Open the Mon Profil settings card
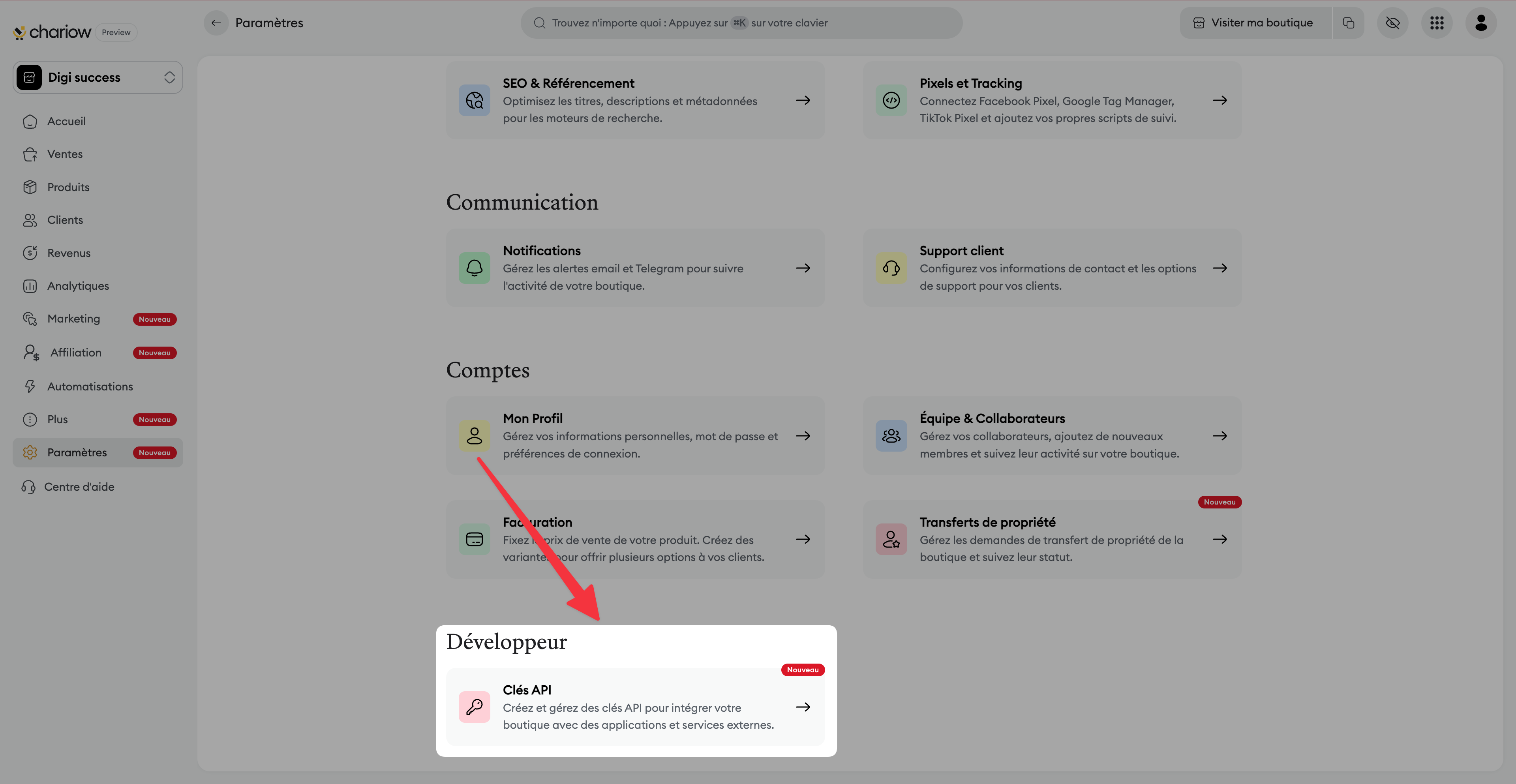This screenshot has width=1516, height=784. tap(635, 435)
